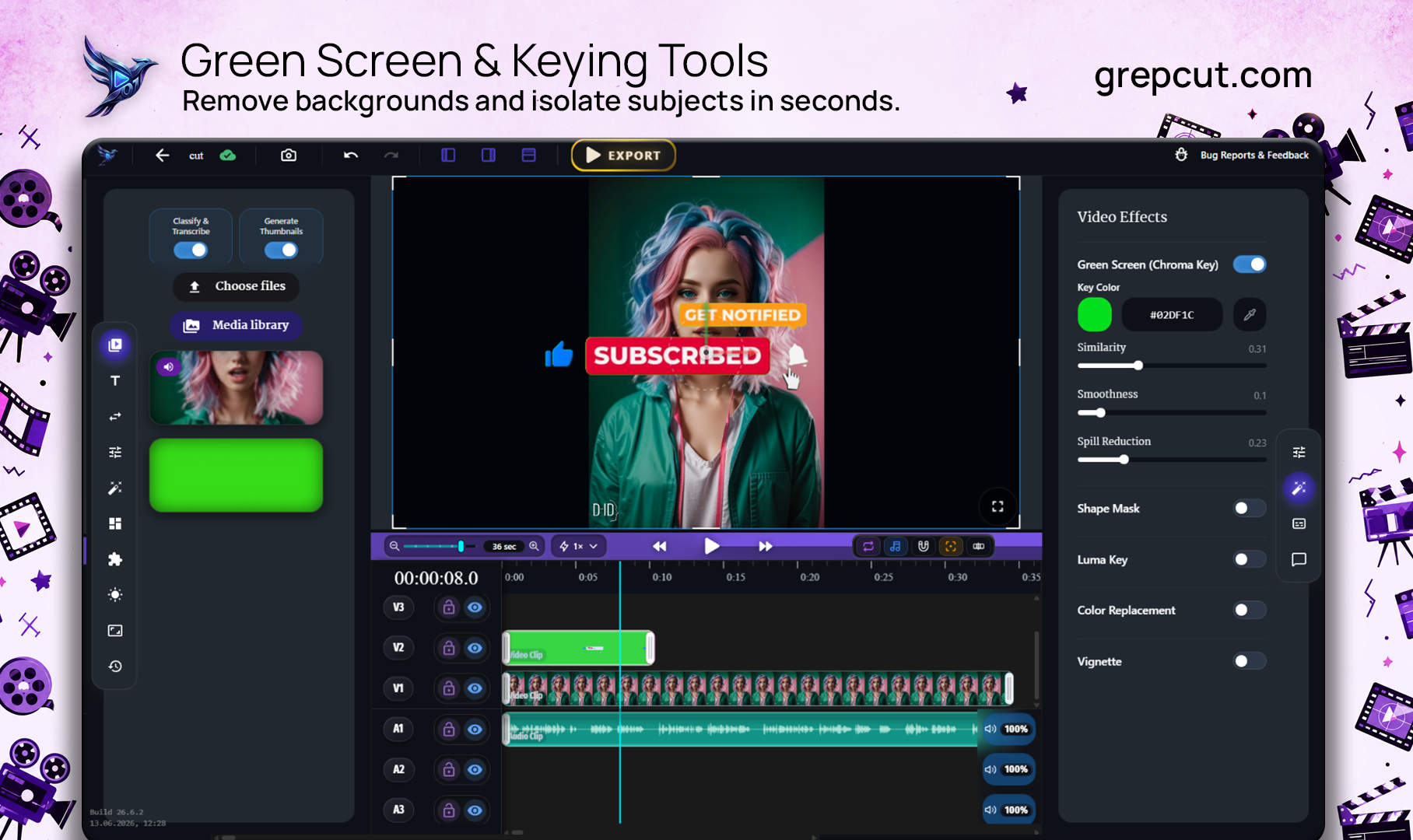Image resolution: width=1413 pixels, height=840 pixels.
Task: Toggle magnet snapping on the timeline
Action: point(924,546)
